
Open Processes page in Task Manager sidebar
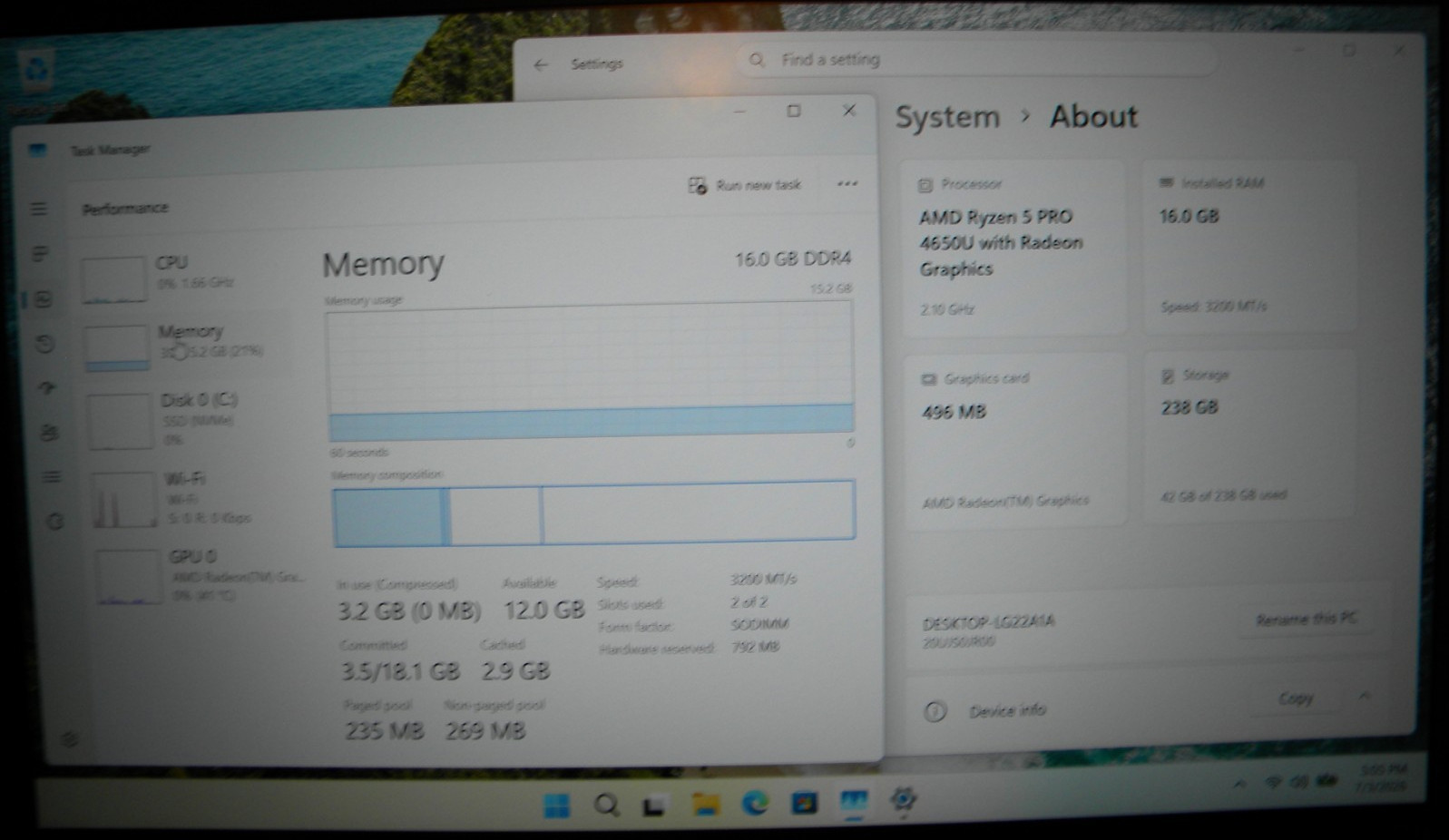[x=41, y=254]
